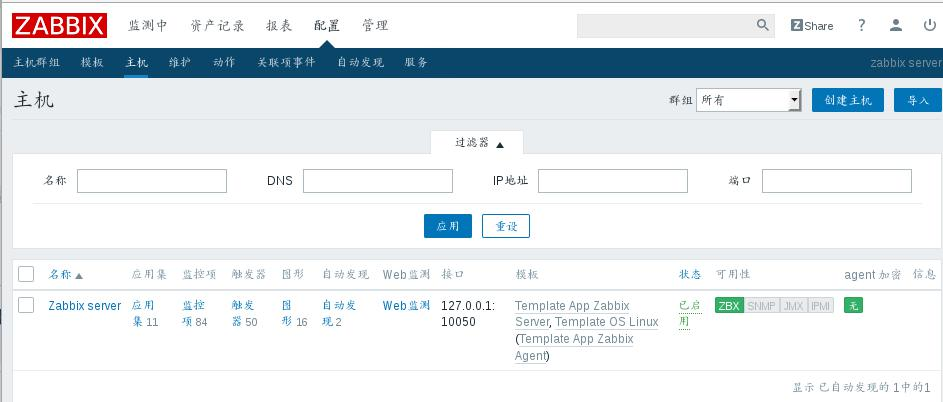Click the 主机 page heading
The image size is (943, 402).
point(34,100)
